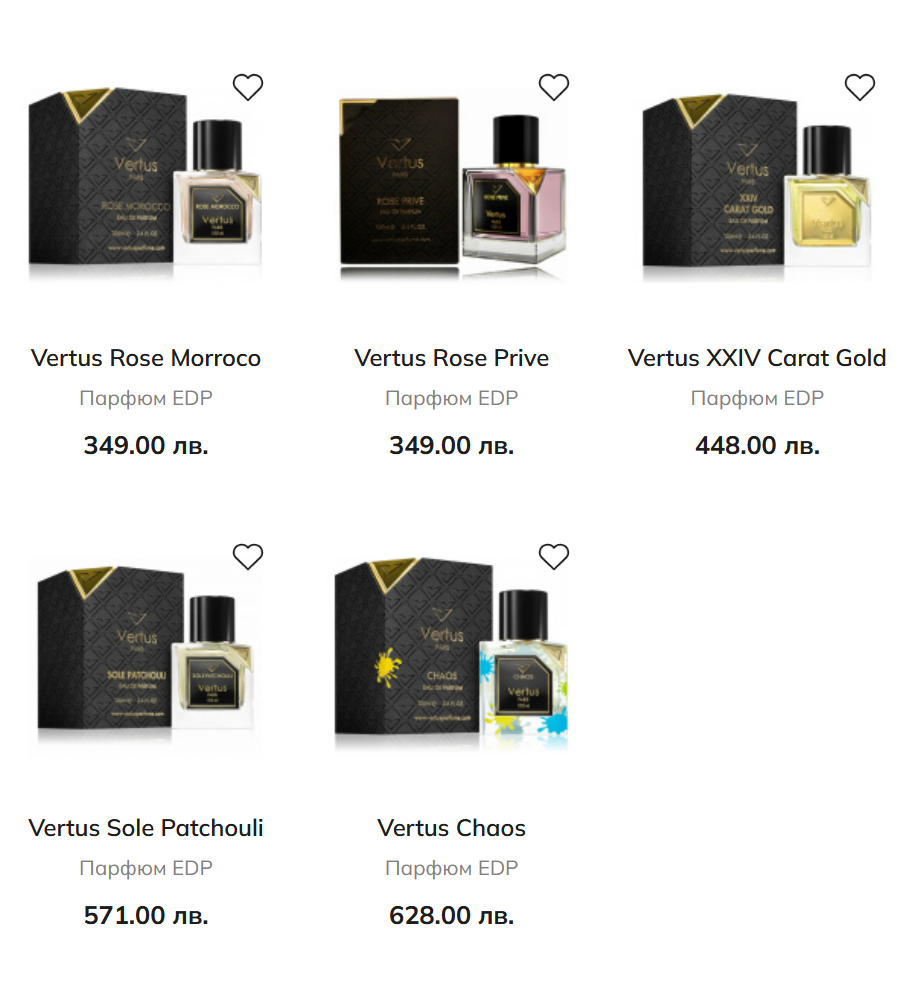View the Vertus Rose Prive product photo
This screenshot has height=983, width=907.
tap(451, 187)
